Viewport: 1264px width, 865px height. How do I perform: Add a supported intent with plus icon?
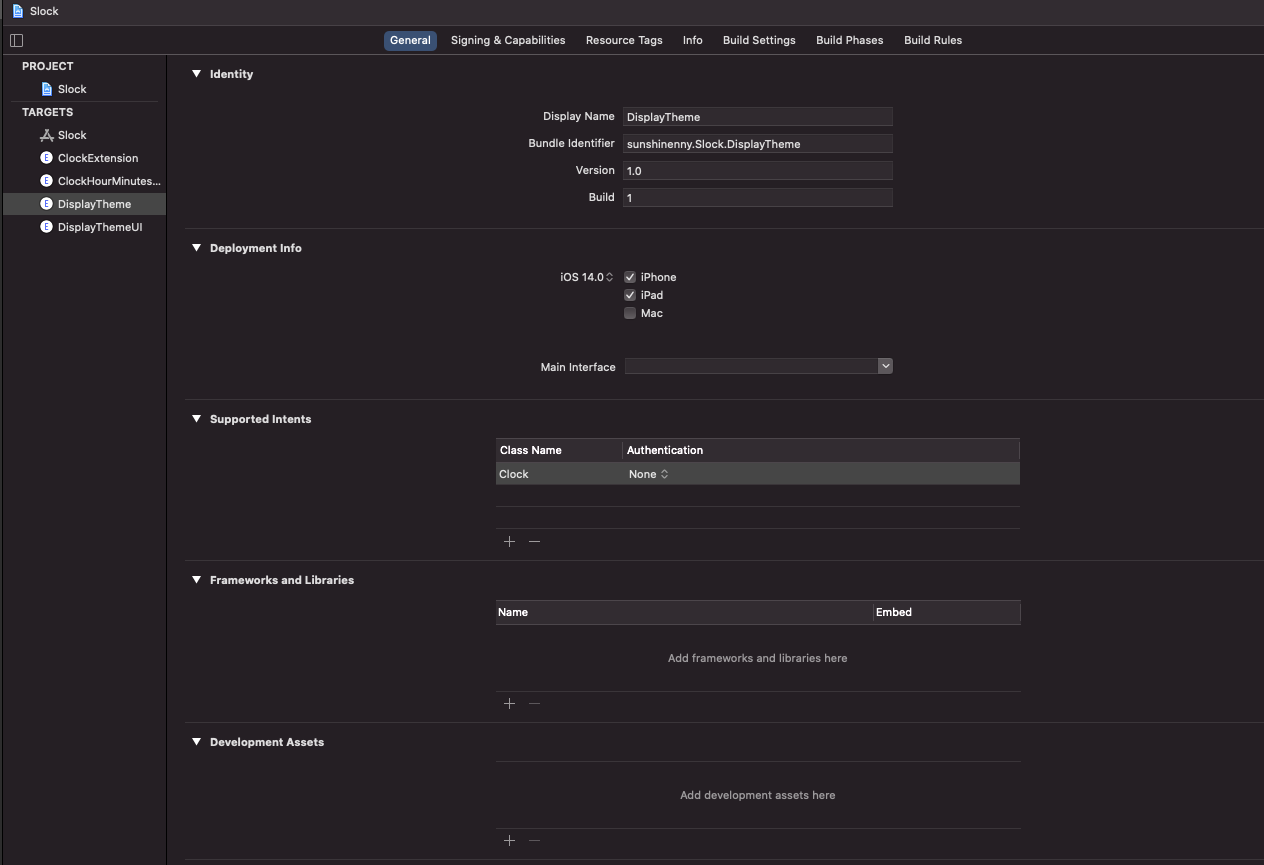(509, 541)
